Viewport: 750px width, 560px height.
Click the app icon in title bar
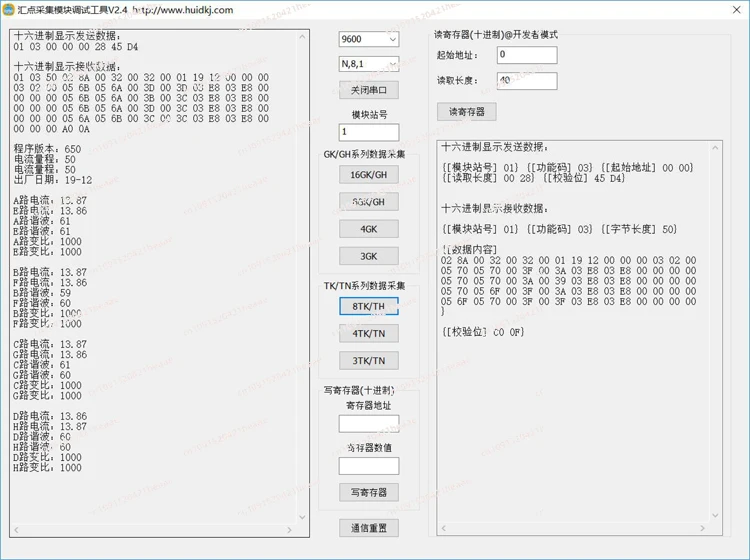[8, 10]
